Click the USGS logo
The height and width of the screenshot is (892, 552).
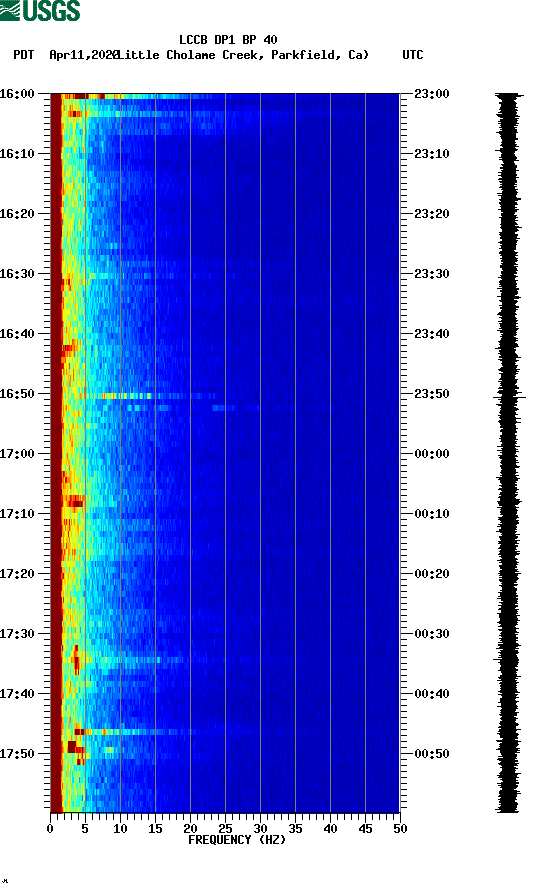click(x=40, y=10)
